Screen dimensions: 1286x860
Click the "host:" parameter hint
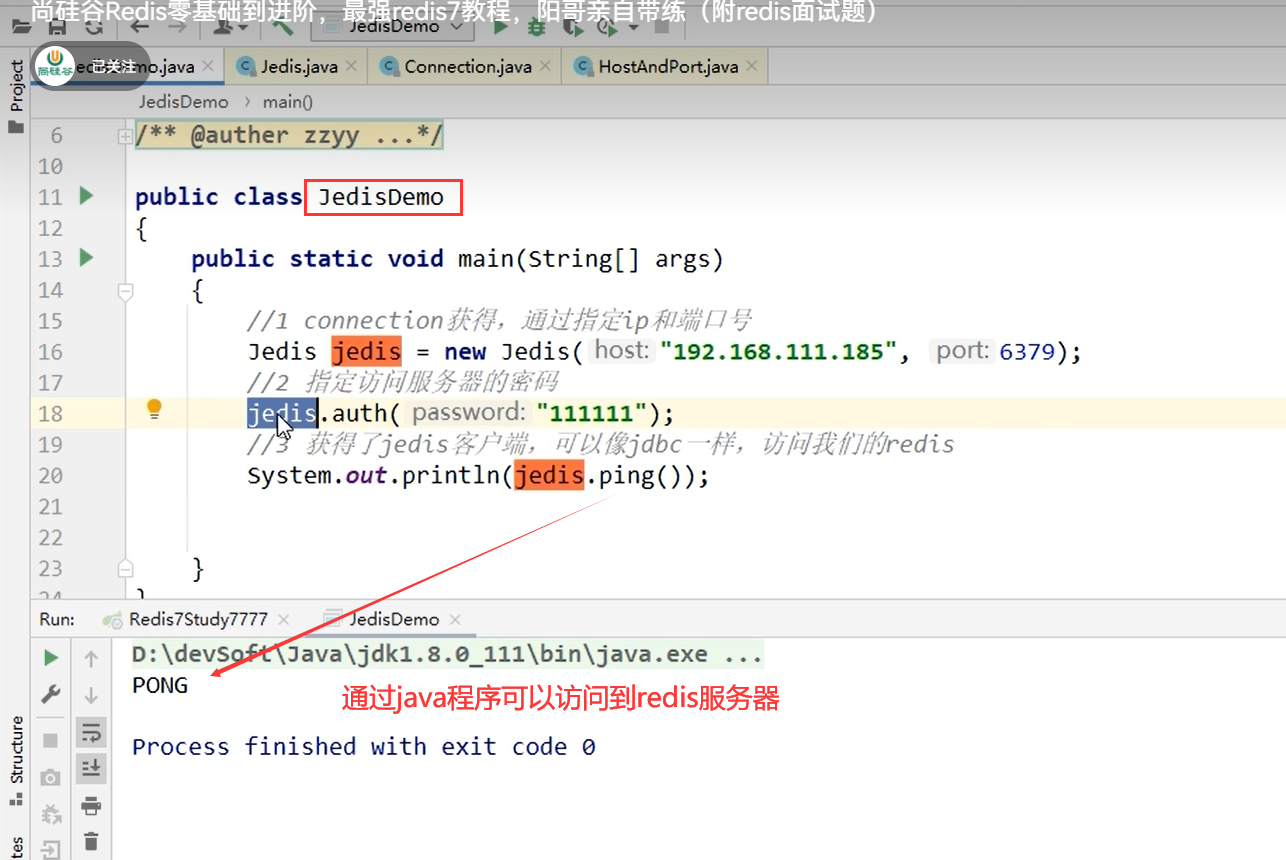coord(621,351)
